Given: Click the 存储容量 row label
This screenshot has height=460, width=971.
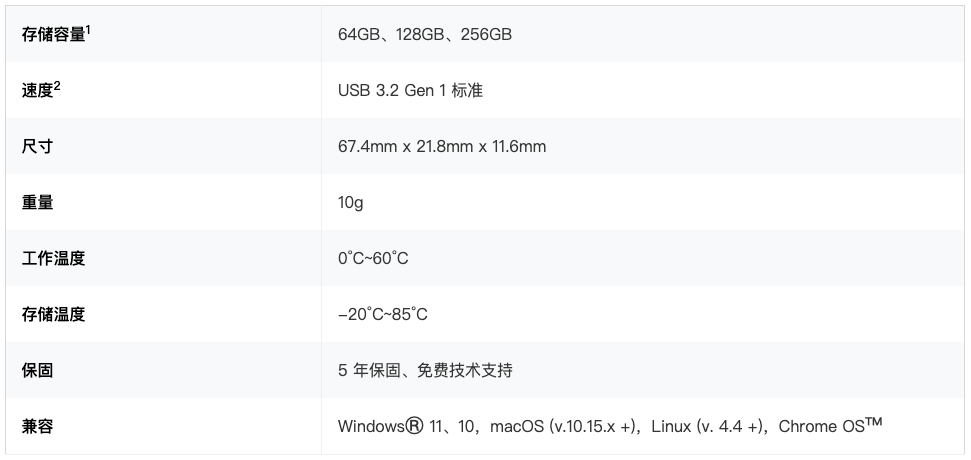Looking at the screenshot, I should pyautogui.click(x=53, y=35).
